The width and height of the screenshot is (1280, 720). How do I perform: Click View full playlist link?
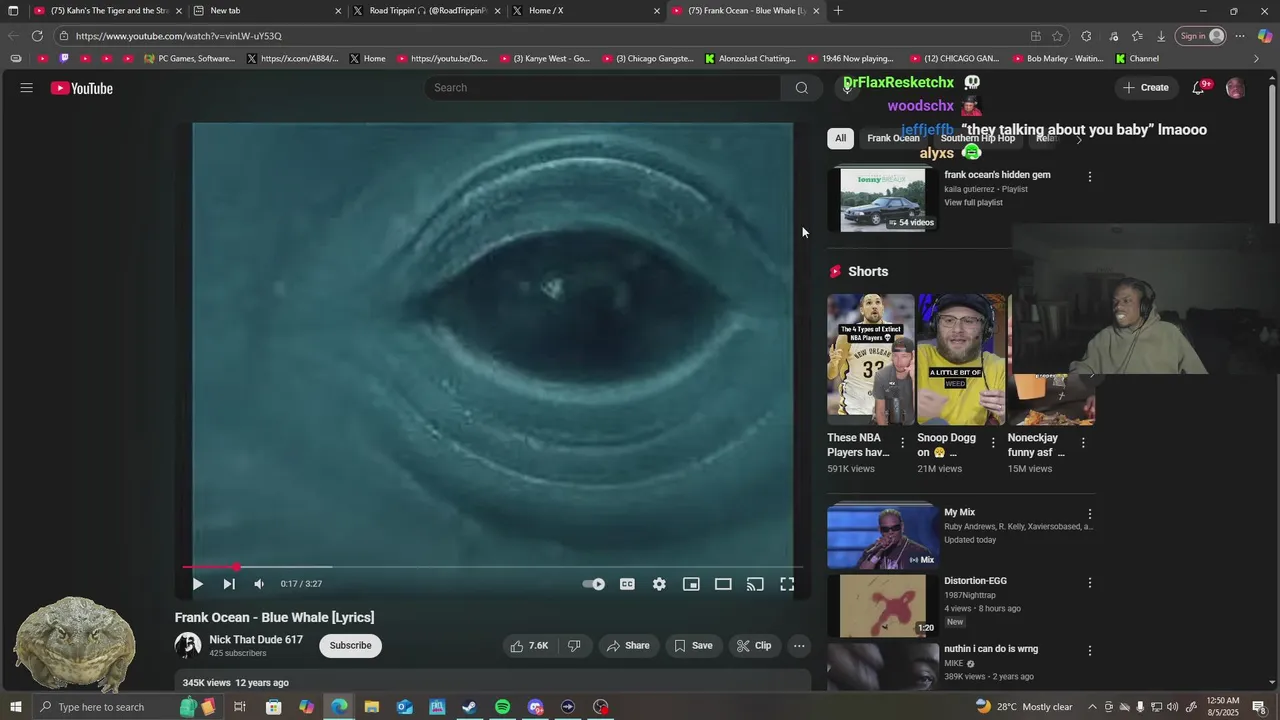[973, 203]
